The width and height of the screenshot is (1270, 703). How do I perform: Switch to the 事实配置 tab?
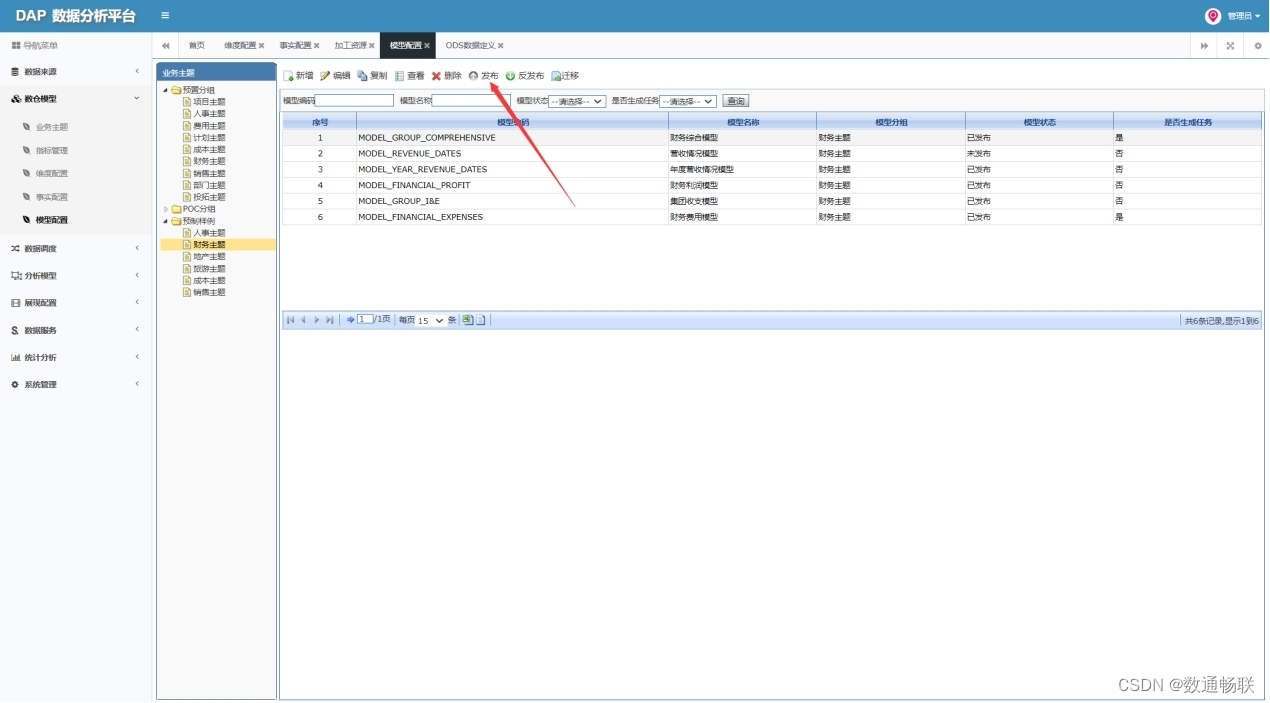[x=295, y=46]
